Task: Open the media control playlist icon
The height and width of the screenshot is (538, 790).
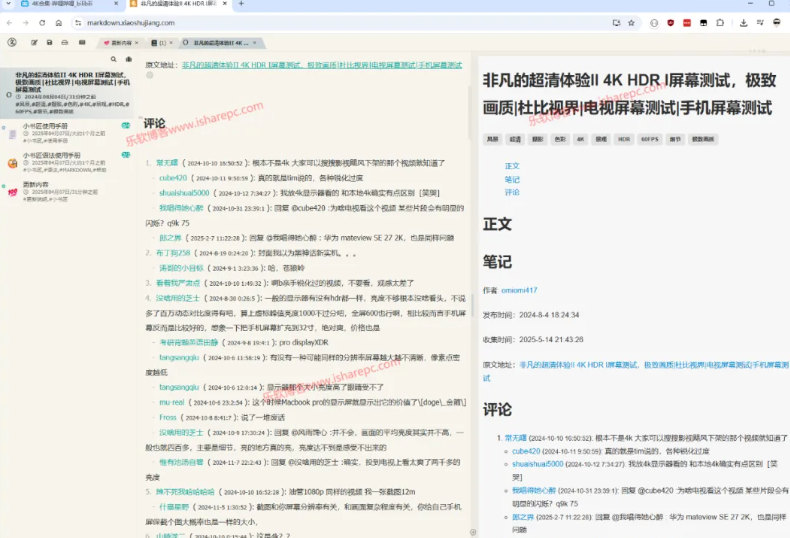Action: (760, 23)
